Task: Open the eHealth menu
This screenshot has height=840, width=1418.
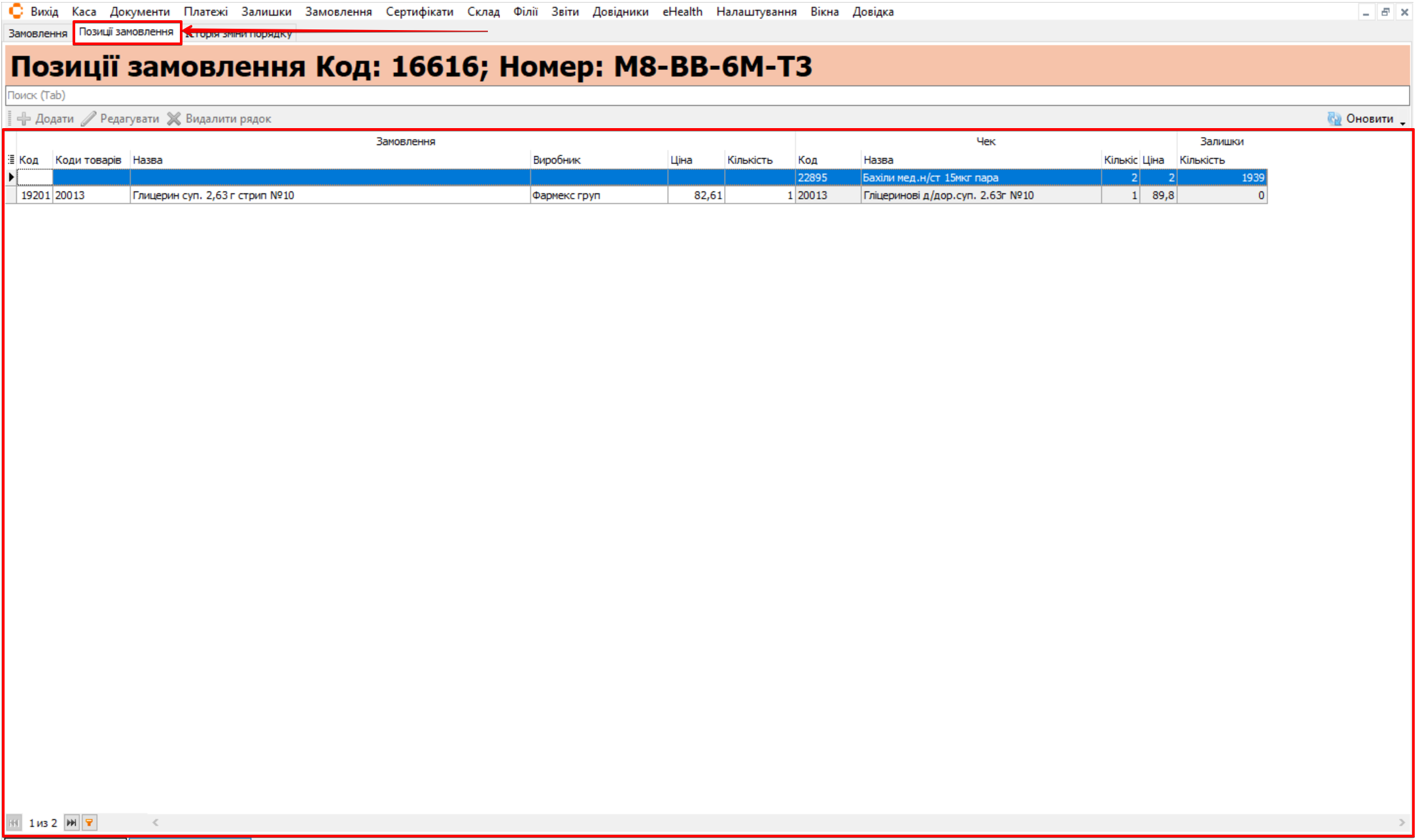Action: pyautogui.click(x=682, y=12)
